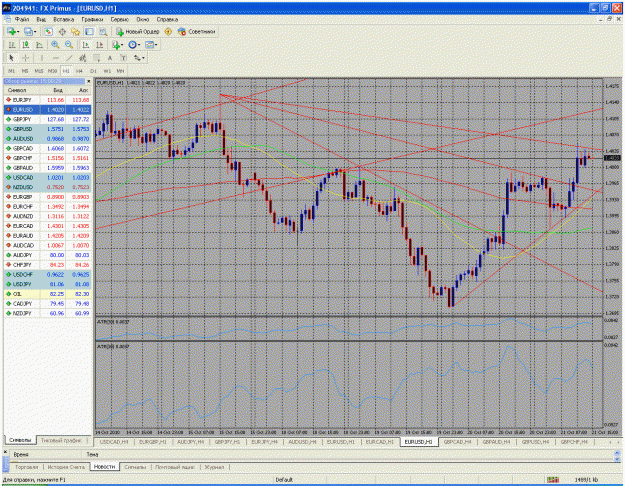The width and height of the screenshot is (625, 486).
Task: Close the Terminal panel
Action: (6, 452)
